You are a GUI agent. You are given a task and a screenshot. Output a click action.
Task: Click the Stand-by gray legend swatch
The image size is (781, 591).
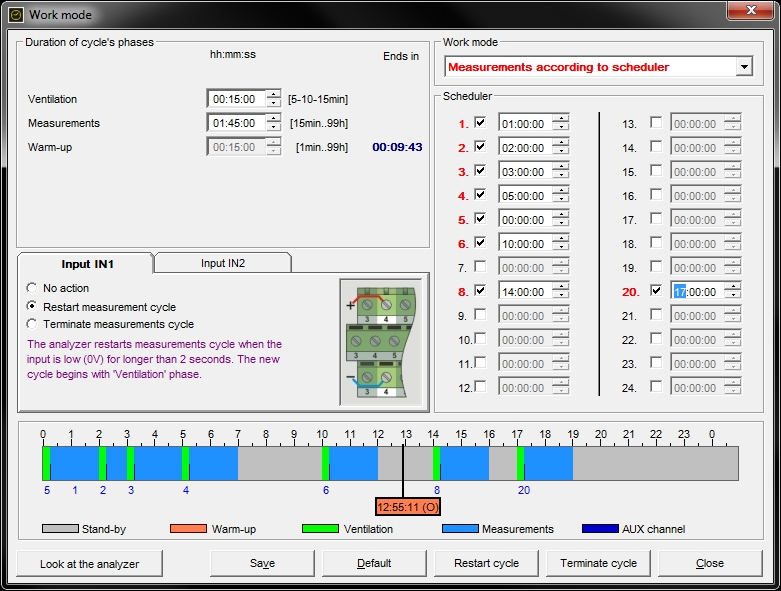59,529
